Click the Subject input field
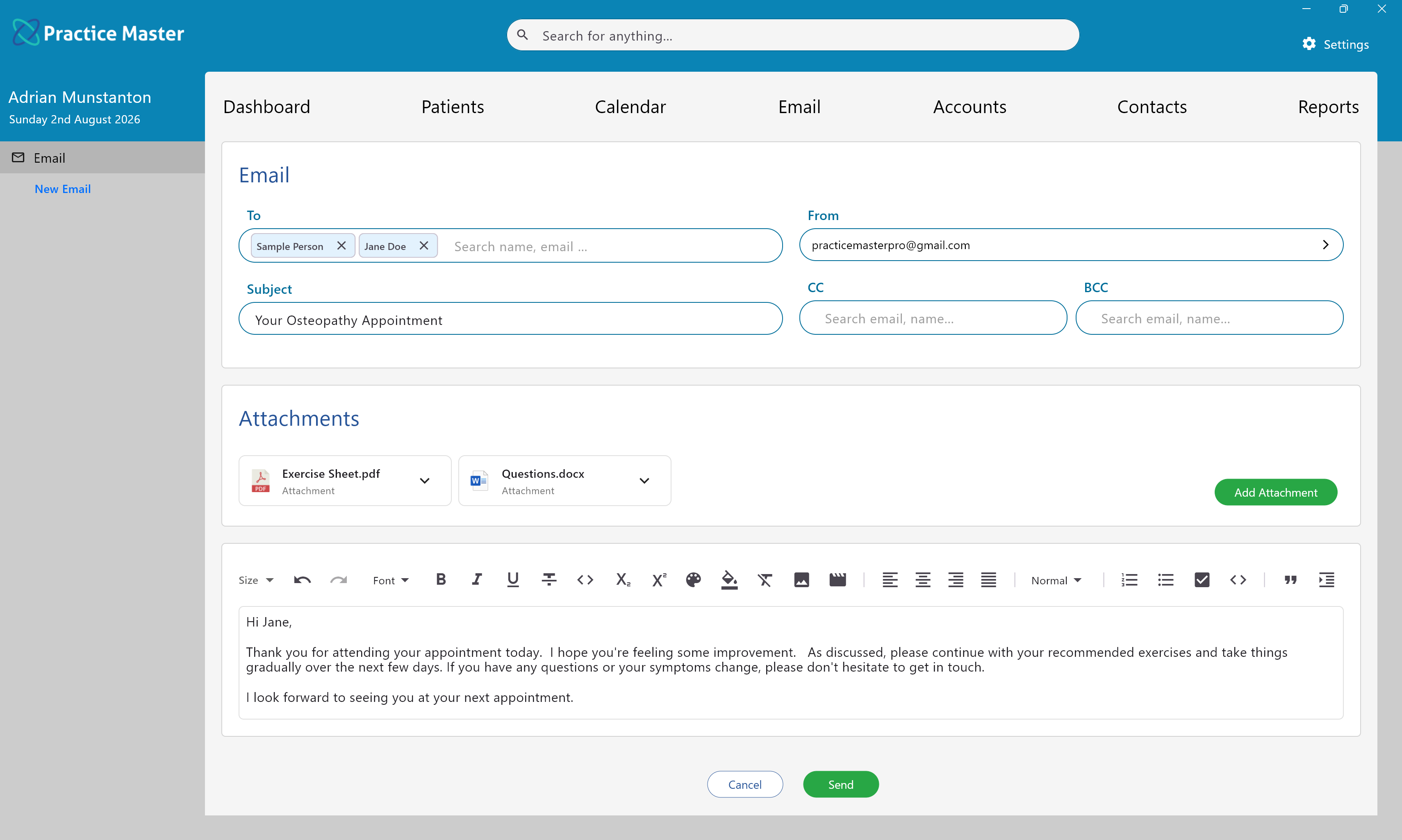Viewport: 1402px width, 840px height. 511,319
